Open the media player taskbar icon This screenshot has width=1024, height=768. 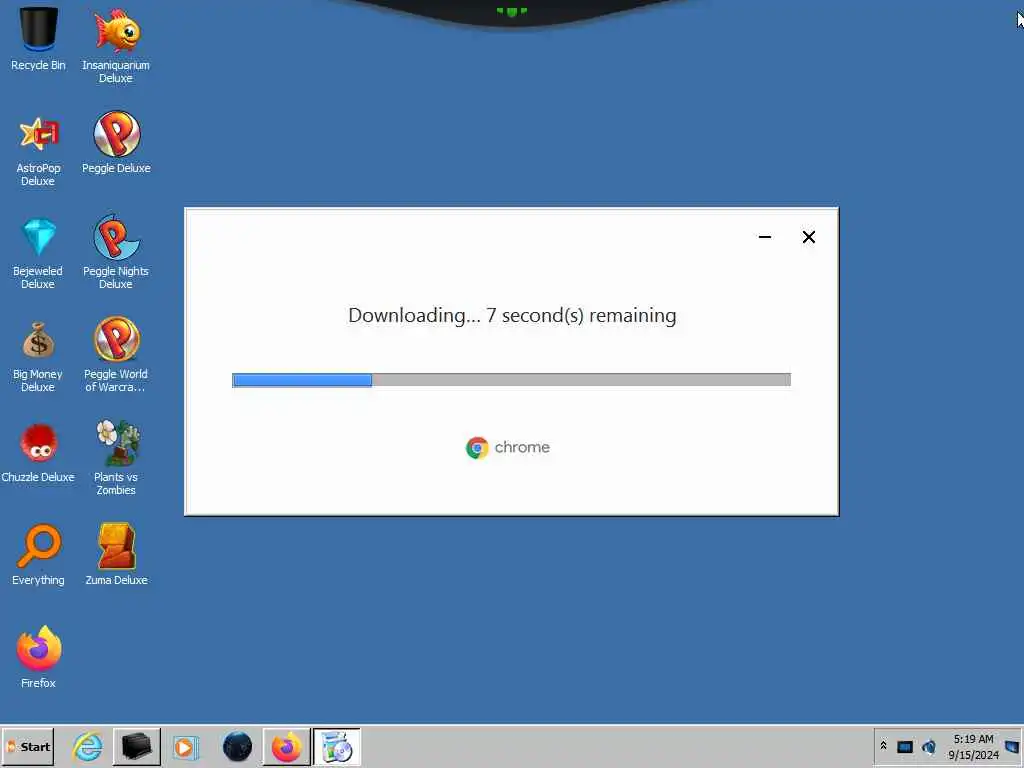tap(185, 746)
